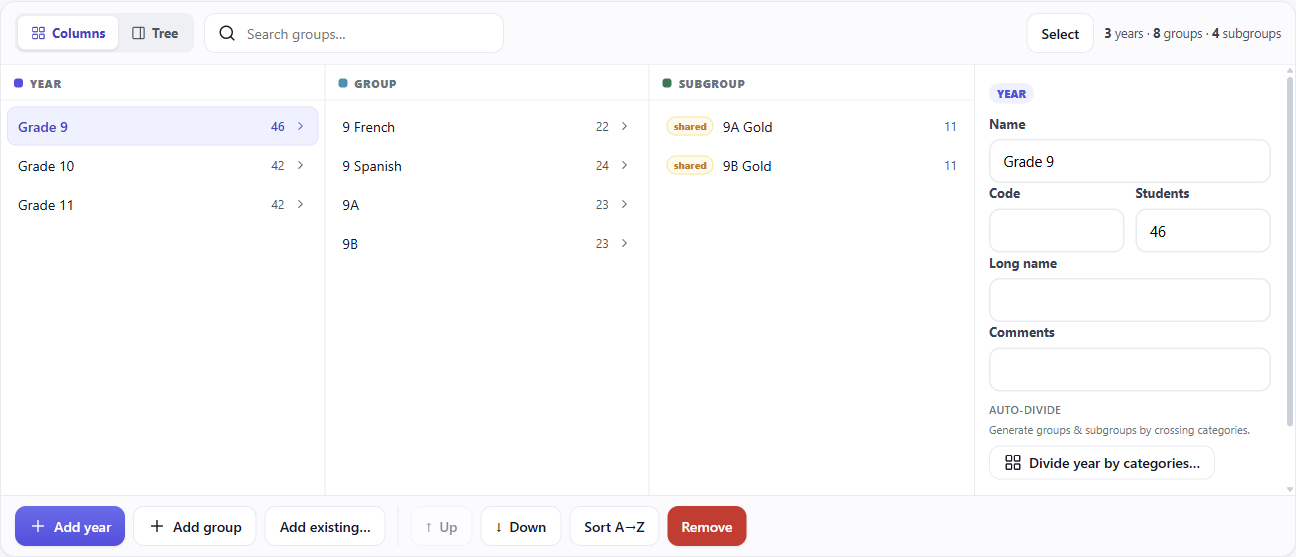
Task: Select the 9 Spanish group
Action: coord(487,166)
